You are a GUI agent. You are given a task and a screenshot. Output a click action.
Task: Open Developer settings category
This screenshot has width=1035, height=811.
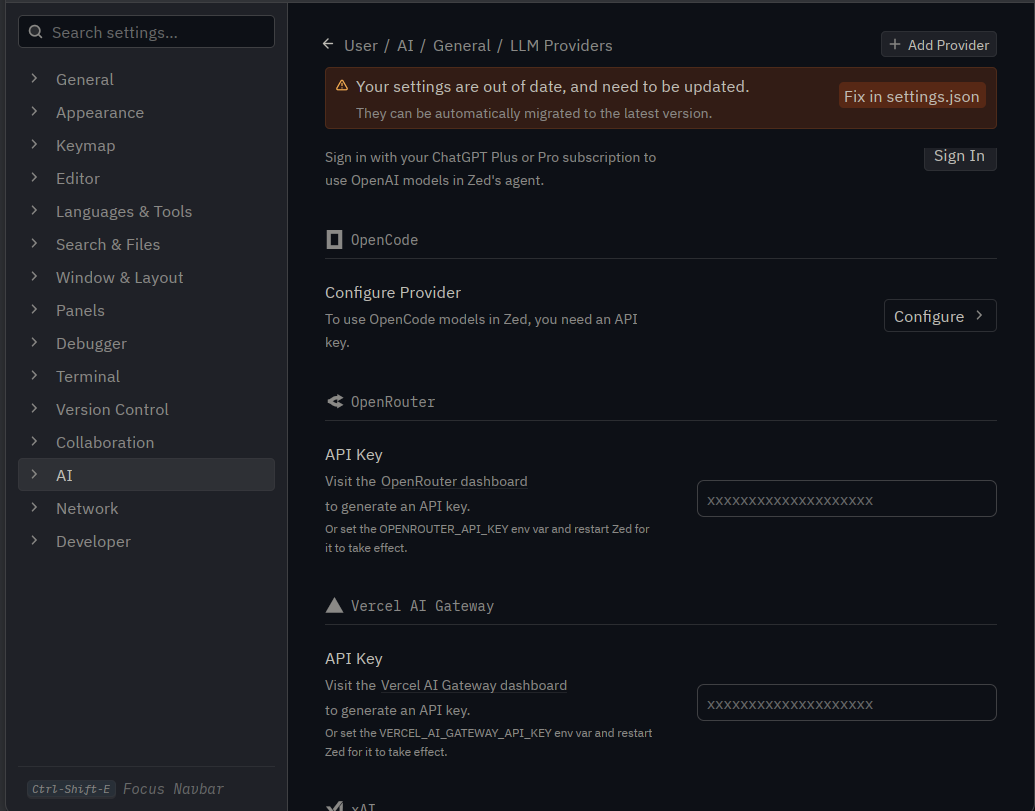pyautogui.click(x=146, y=541)
